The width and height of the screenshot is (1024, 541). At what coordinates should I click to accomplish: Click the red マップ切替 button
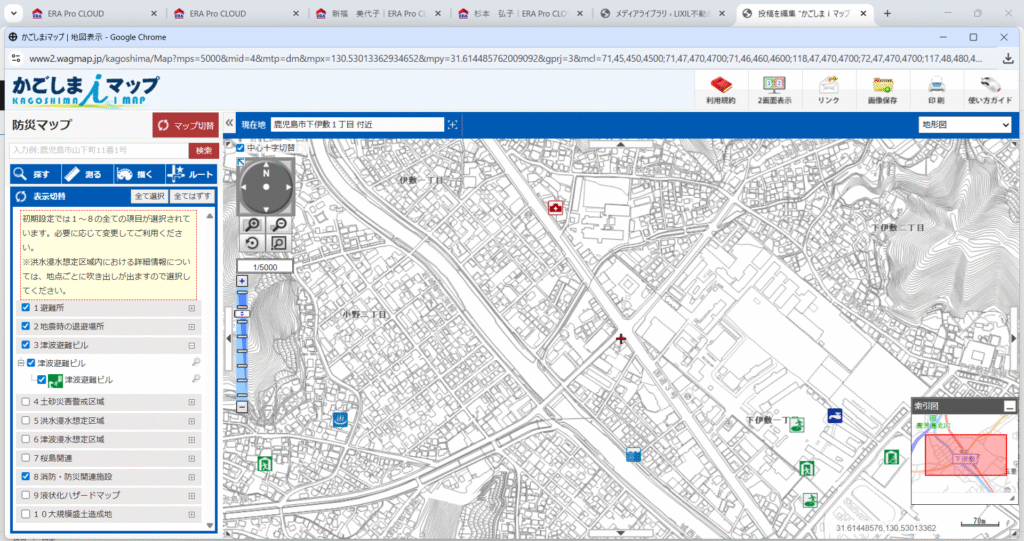point(186,126)
